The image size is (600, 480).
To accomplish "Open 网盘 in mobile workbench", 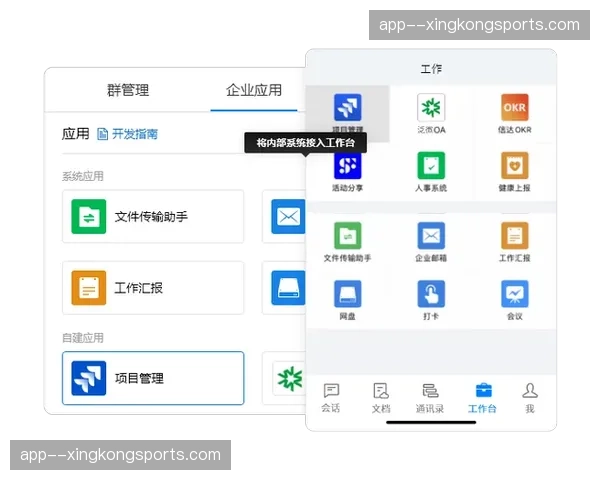I will click(x=347, y=300).
